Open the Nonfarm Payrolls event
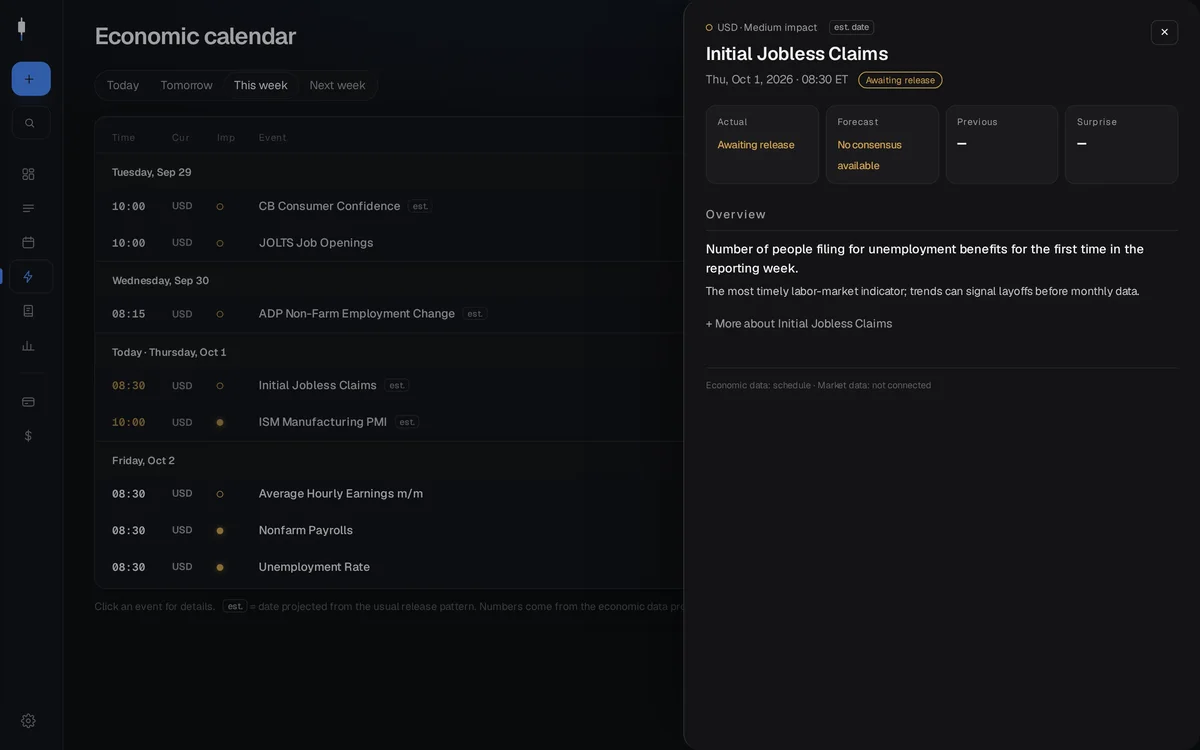This screenshot has width=1200, height=750. tap(389, 530)
